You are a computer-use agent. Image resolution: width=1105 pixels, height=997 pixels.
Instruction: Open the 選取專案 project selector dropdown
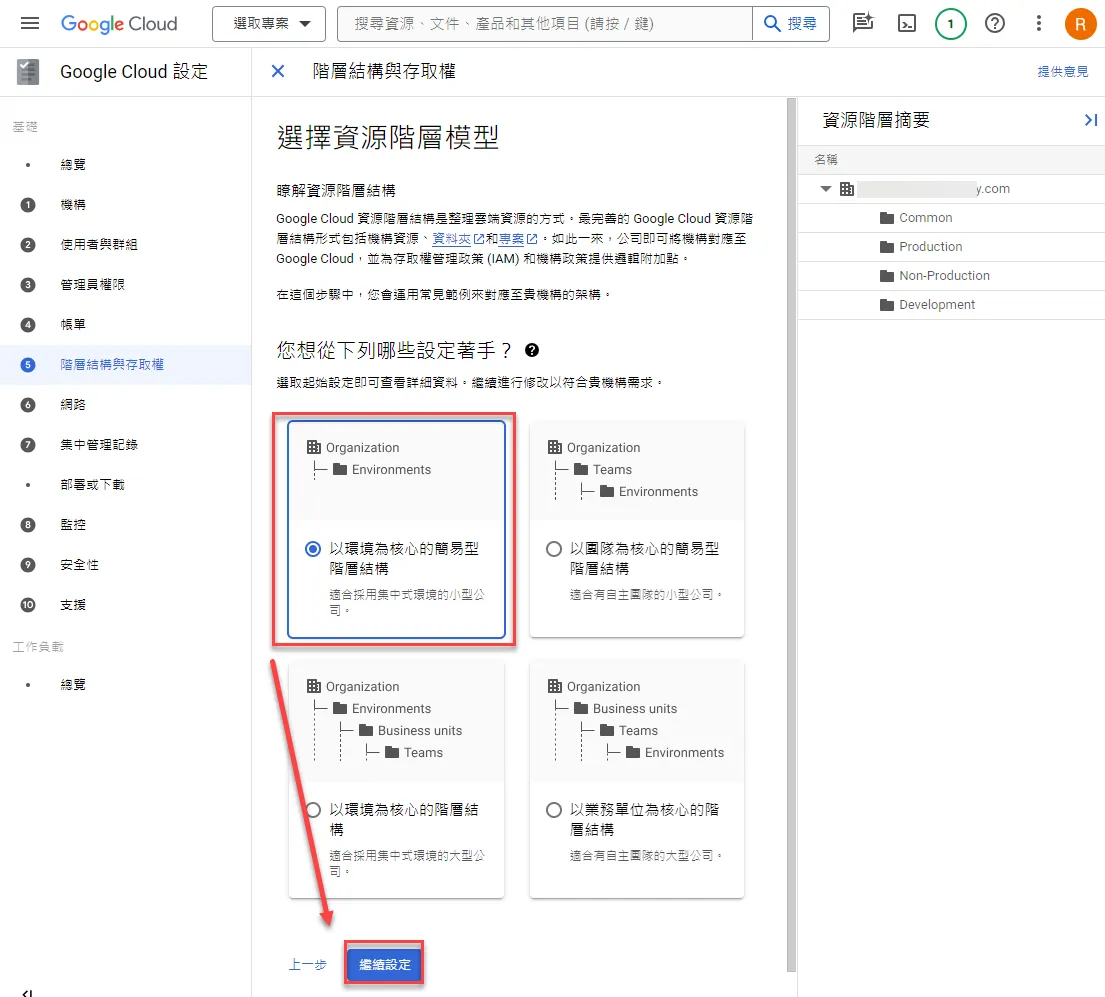click(268, 24)
